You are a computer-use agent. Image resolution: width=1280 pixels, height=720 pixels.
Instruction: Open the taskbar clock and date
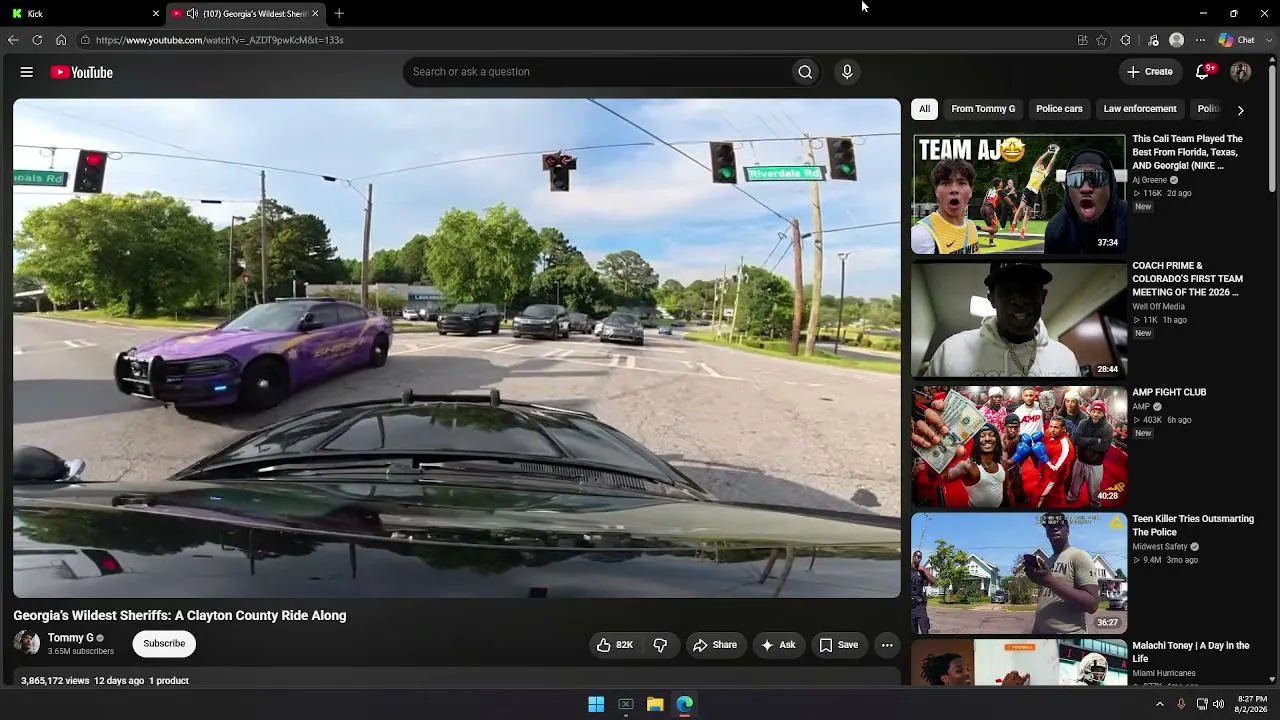(1252, 704)
